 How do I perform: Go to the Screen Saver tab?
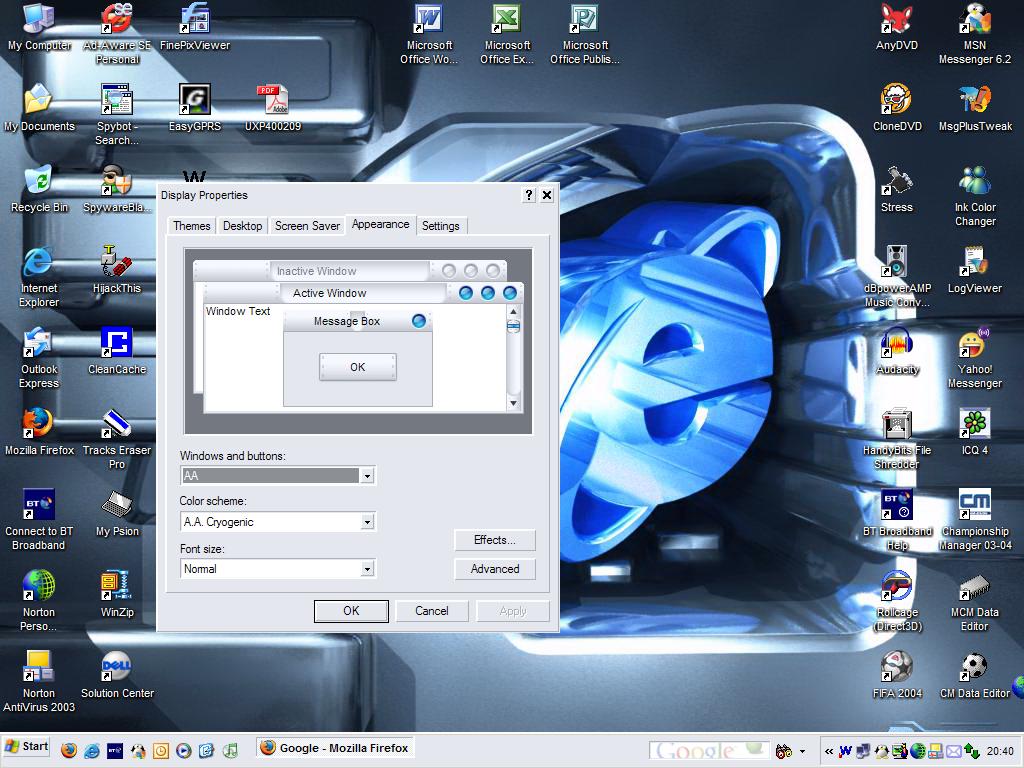(x=307, y=226)
